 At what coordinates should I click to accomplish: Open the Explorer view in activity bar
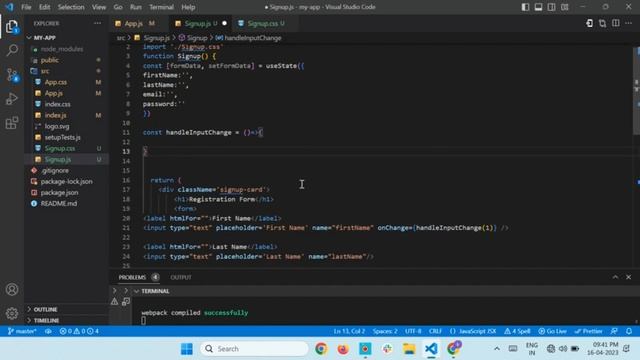coord(12,27)
